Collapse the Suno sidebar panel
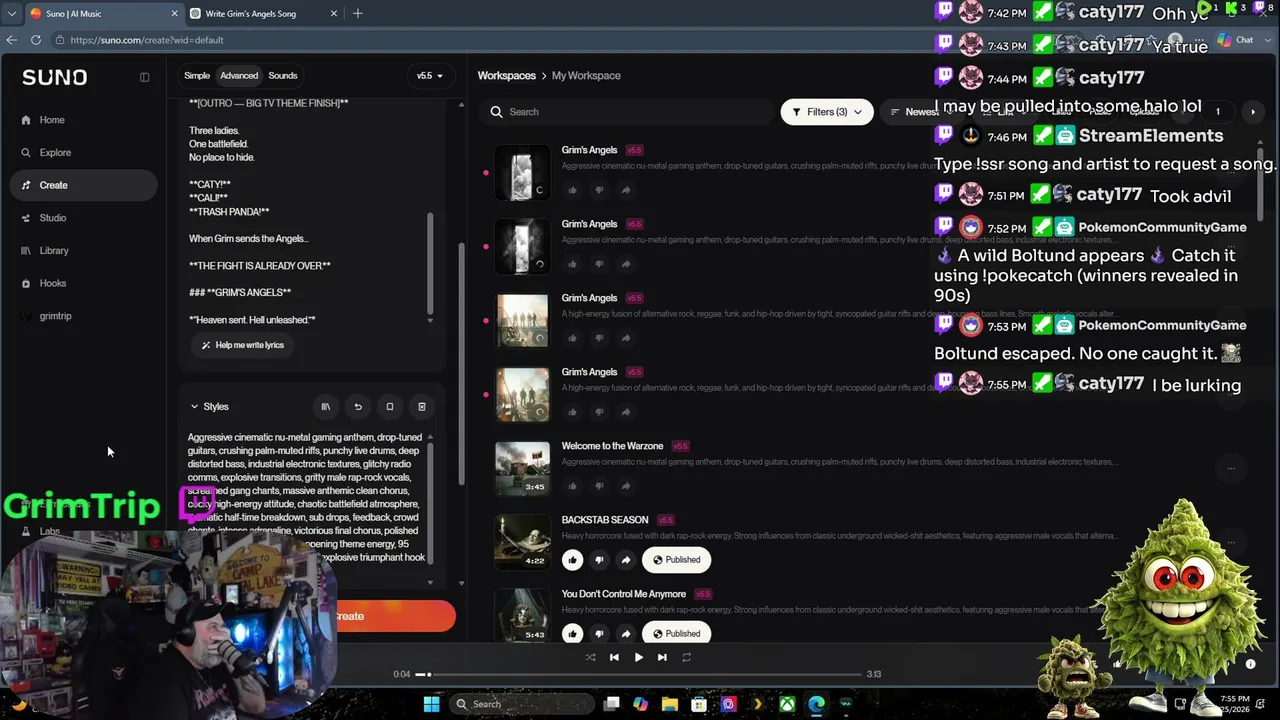1280x720 pixels. click(144, 77)
